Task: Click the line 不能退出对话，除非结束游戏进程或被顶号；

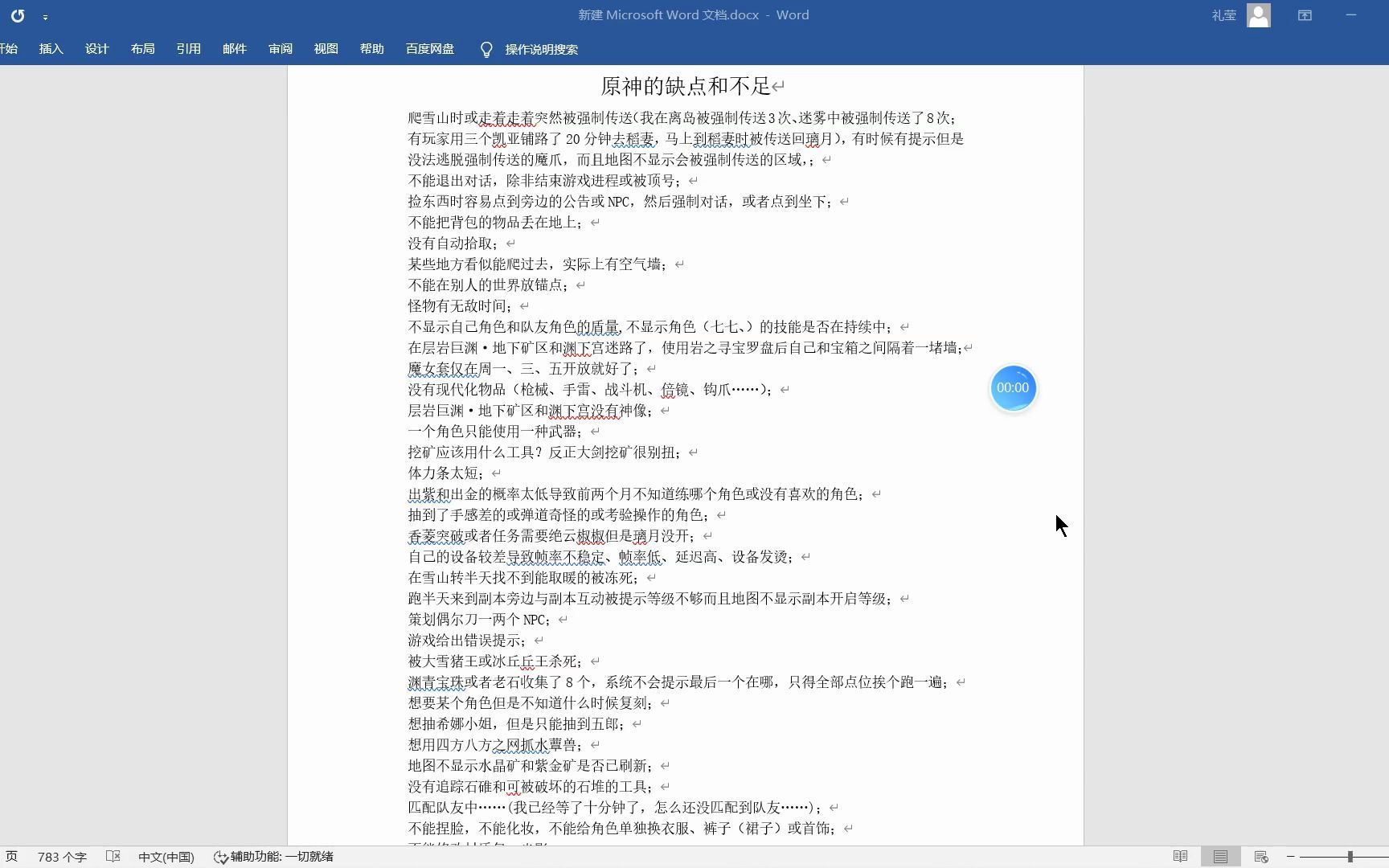Action: pyautogui.click(x=545, y=181)
